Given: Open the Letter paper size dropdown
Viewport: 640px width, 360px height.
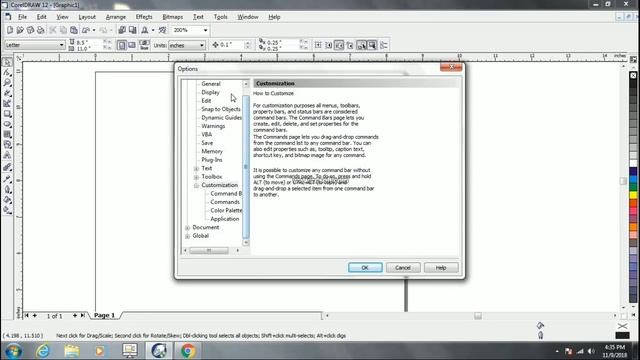Looking at the screenshot, I should coord(61,45).
